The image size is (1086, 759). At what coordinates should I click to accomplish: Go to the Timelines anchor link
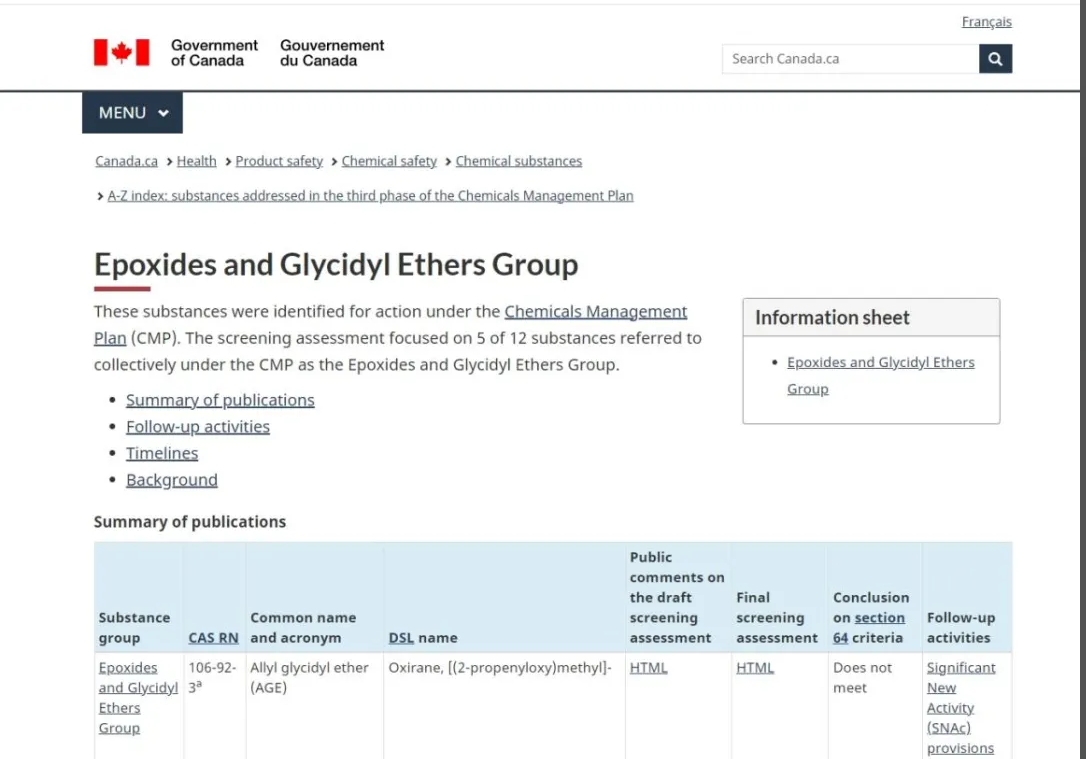point(162,453)
